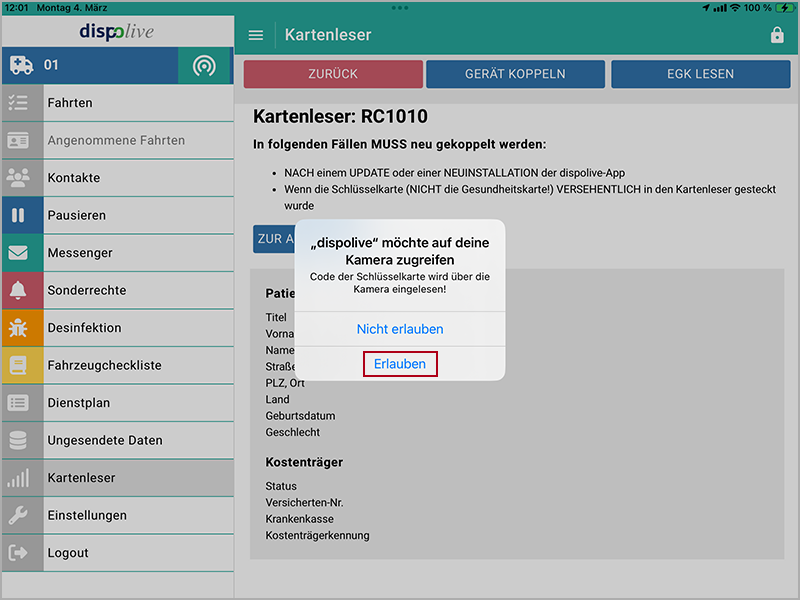This screenshot has height=600, width=800.
Task: Tap the Kontakte people icon
Action: (x=18, y=178)
